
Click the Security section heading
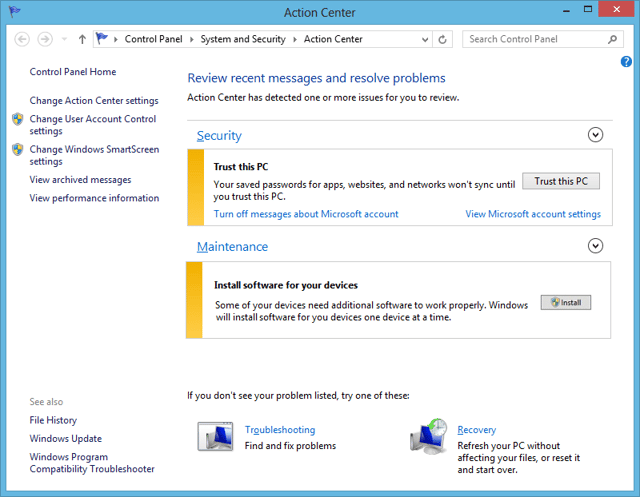(219, 135)
